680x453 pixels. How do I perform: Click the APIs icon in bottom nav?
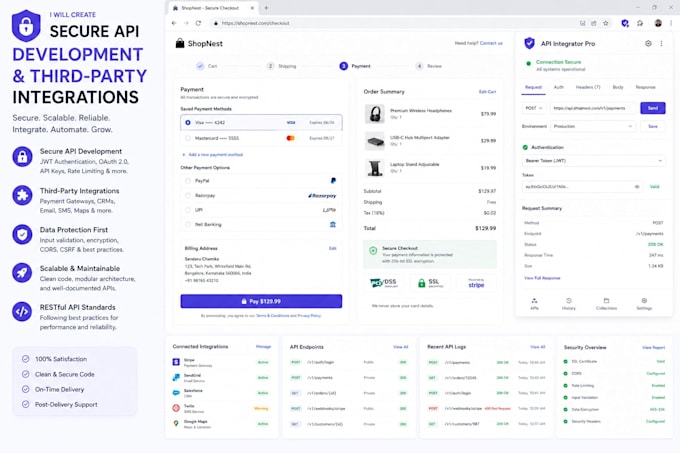coord(534,303)
